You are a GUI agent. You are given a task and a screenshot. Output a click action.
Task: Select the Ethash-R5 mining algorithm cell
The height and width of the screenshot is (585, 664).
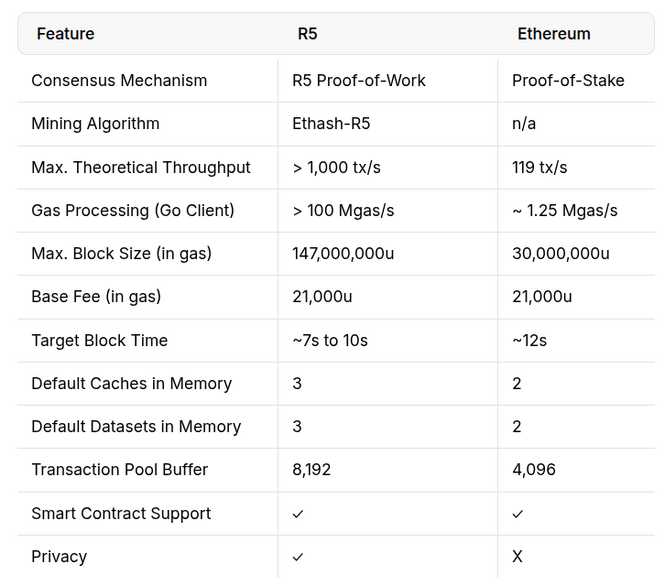click(x=331, y=124)
